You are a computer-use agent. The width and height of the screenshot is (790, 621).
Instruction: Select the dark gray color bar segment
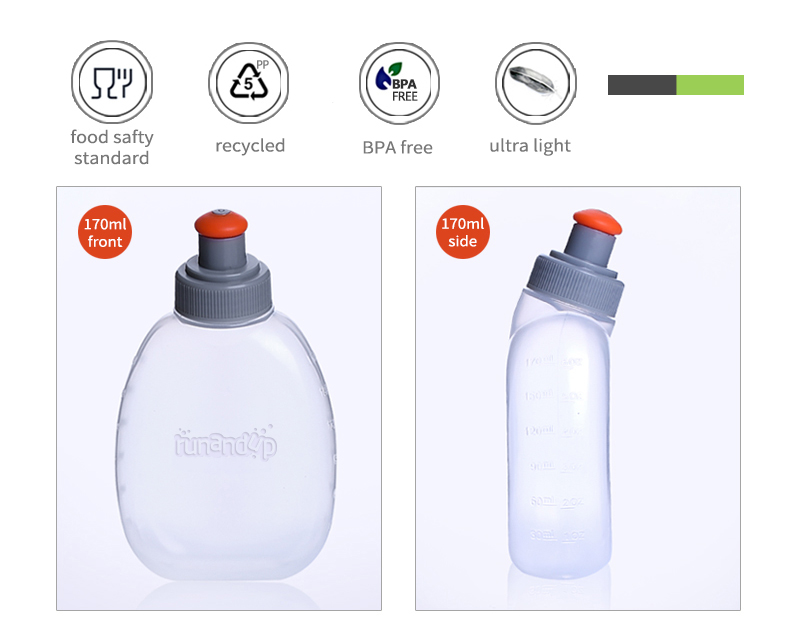click(x=642, y=85)
